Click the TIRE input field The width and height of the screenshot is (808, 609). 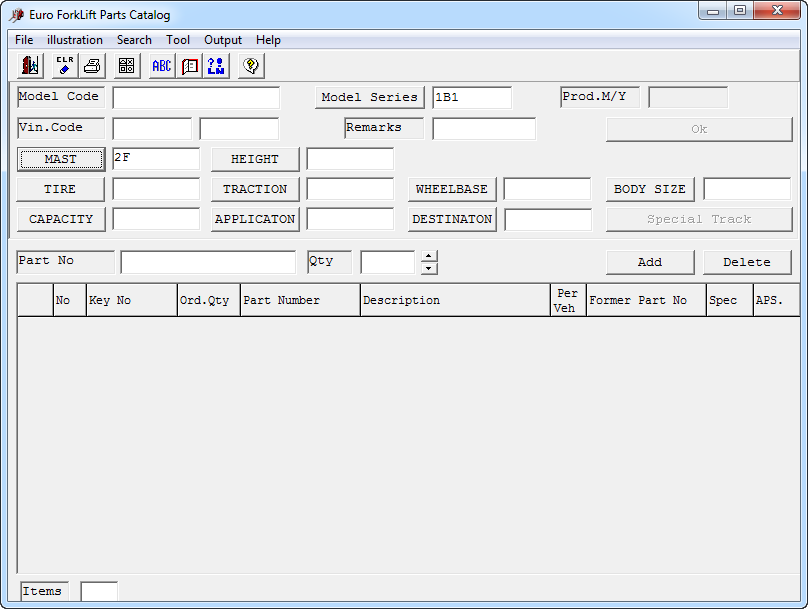pyautogui.click(x=156, y=189)
